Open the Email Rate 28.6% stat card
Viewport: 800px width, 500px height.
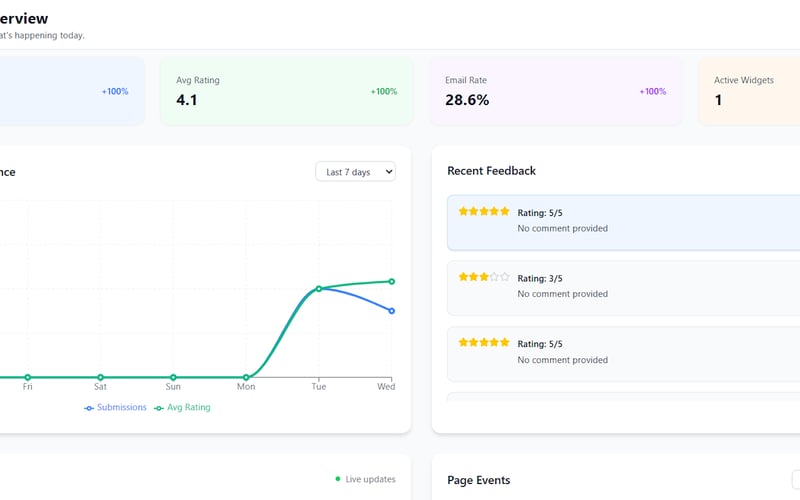[x=556, y=91]
